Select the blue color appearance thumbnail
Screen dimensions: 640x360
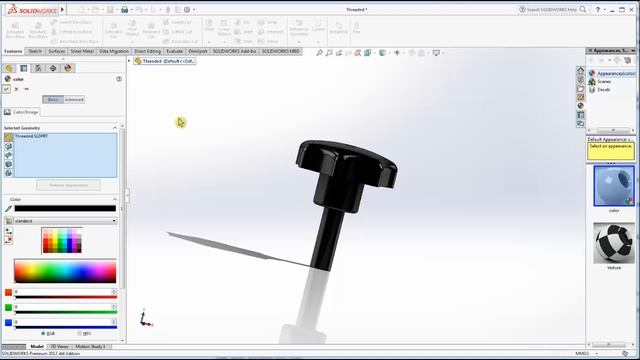click(x=614, y=186)
